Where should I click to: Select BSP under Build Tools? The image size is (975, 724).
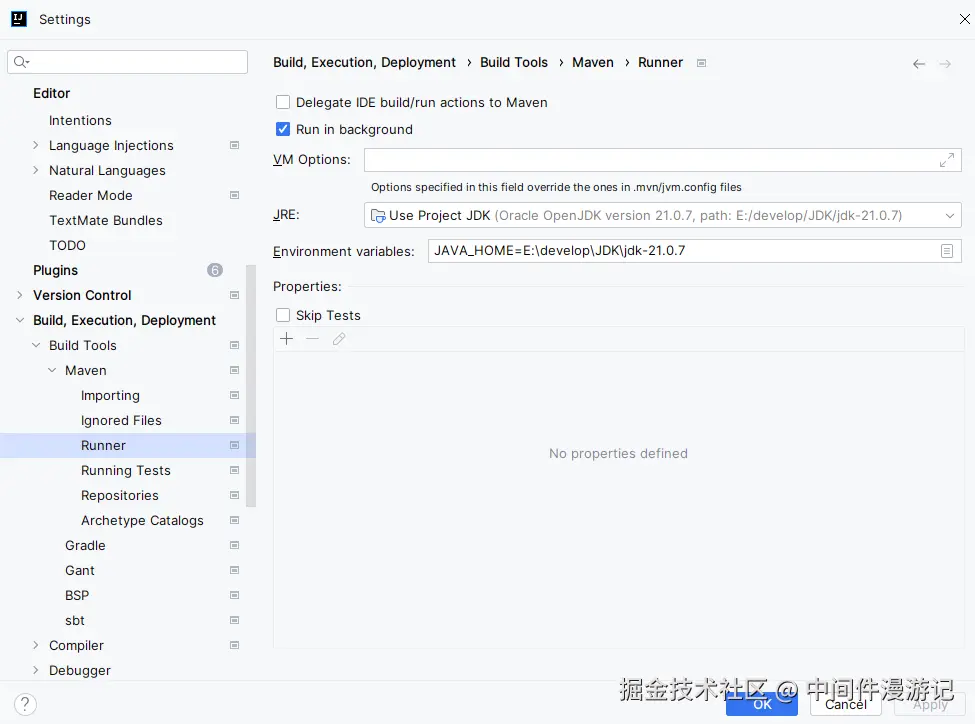77,596
